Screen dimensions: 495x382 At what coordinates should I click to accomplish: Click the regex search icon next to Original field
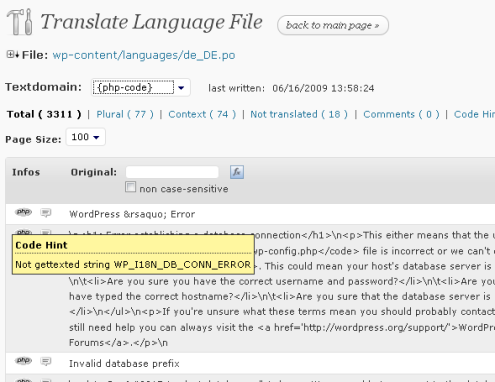pos(237,172)
